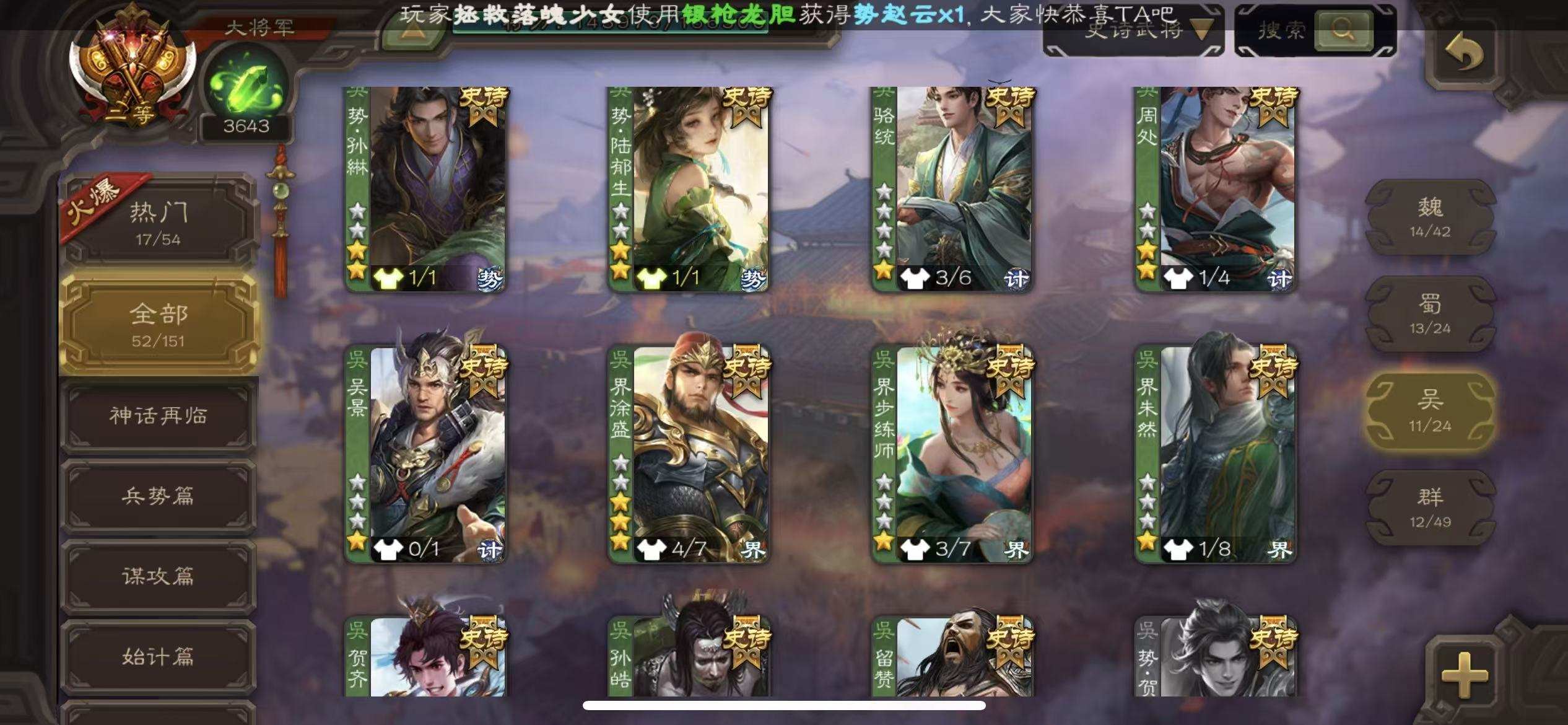
Task: Tap the back arrow icon
Action: pos(1464,51)
